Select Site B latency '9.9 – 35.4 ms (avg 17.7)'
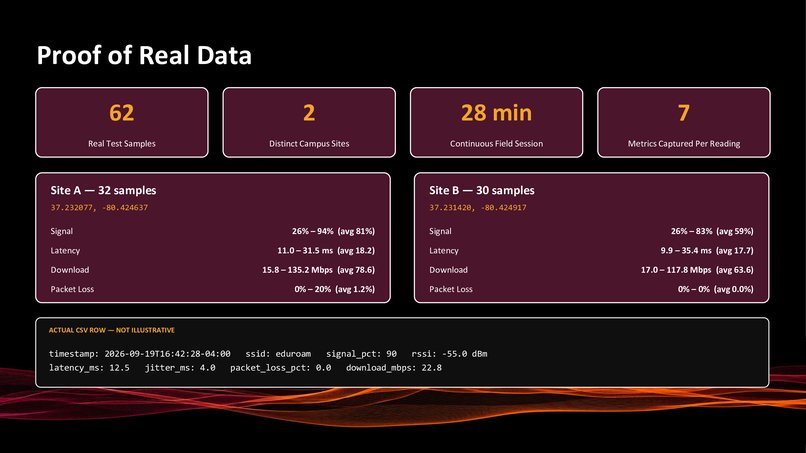This screenshot has width=806, height=453. [x=707, y=250]
